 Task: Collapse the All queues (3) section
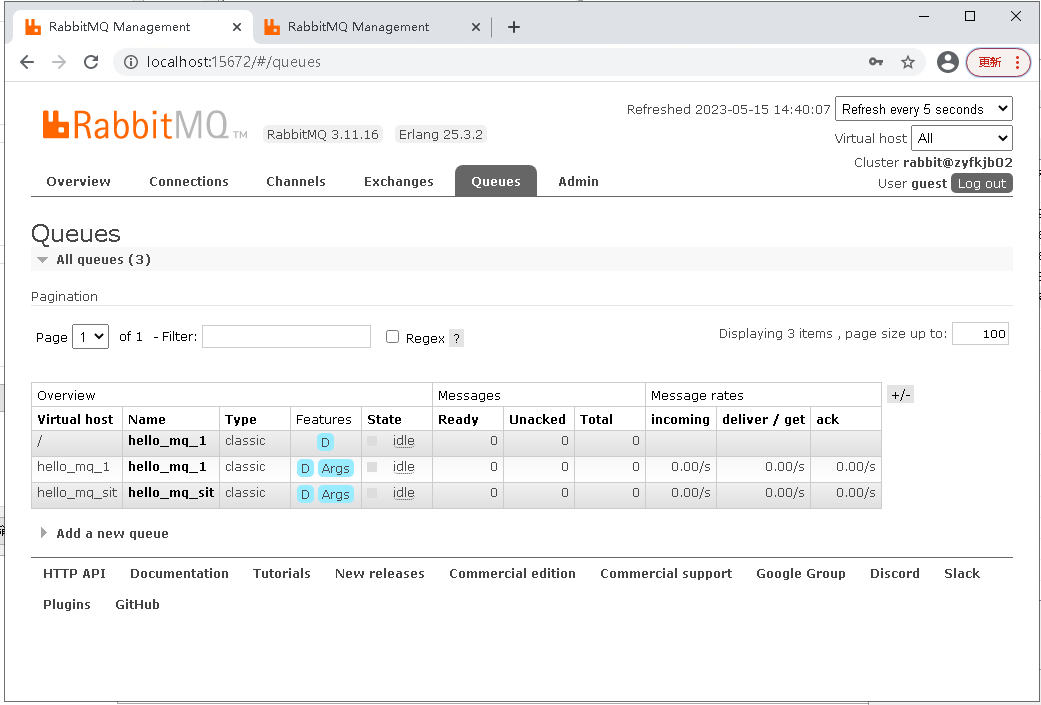[x=103, y=260]
